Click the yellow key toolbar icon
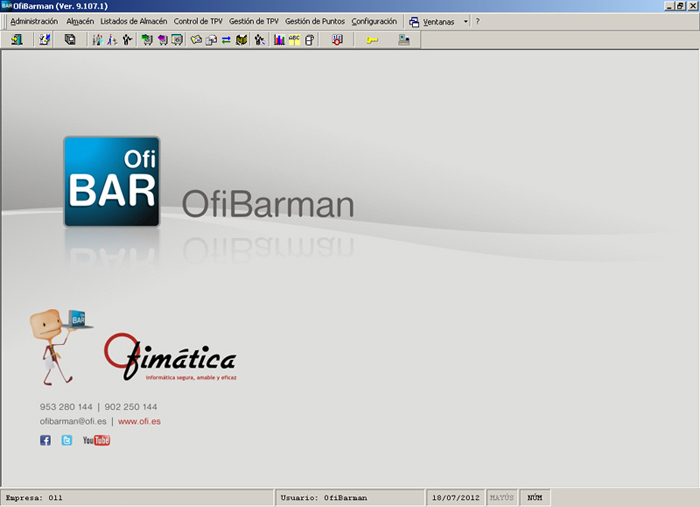The height and width of the screenshot is (507, 700). click(372, 41)
